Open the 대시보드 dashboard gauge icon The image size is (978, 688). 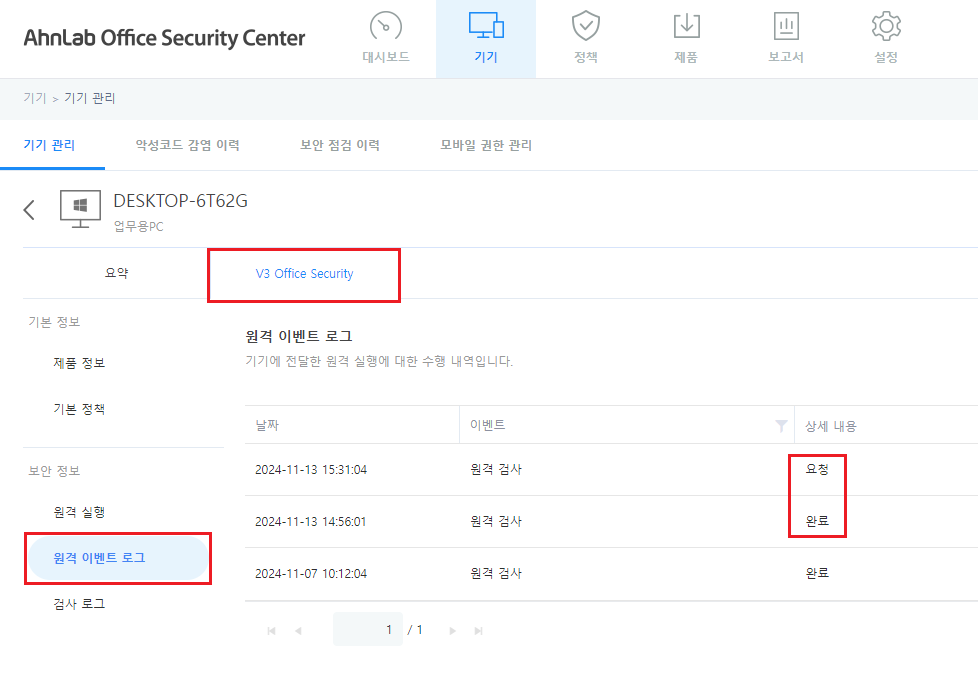386,27
